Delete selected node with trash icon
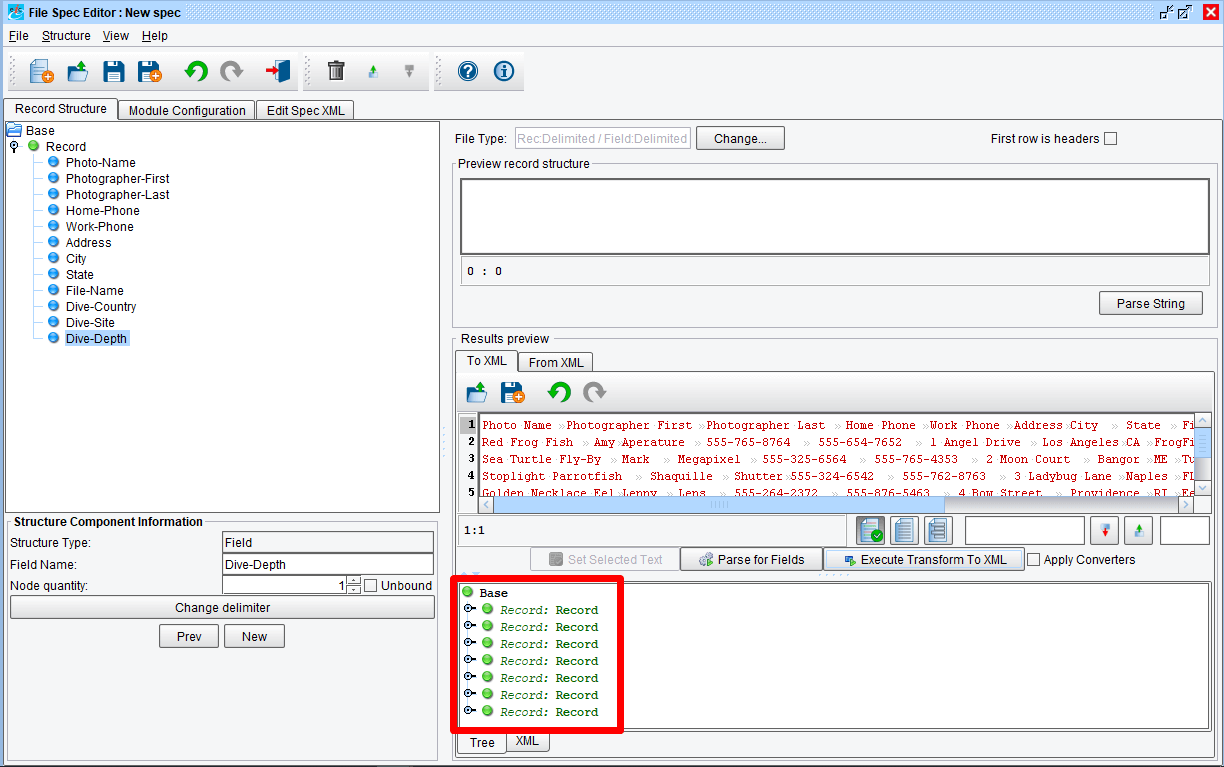1224x767 pixels. pyautogui.click(x=336, y=72)
